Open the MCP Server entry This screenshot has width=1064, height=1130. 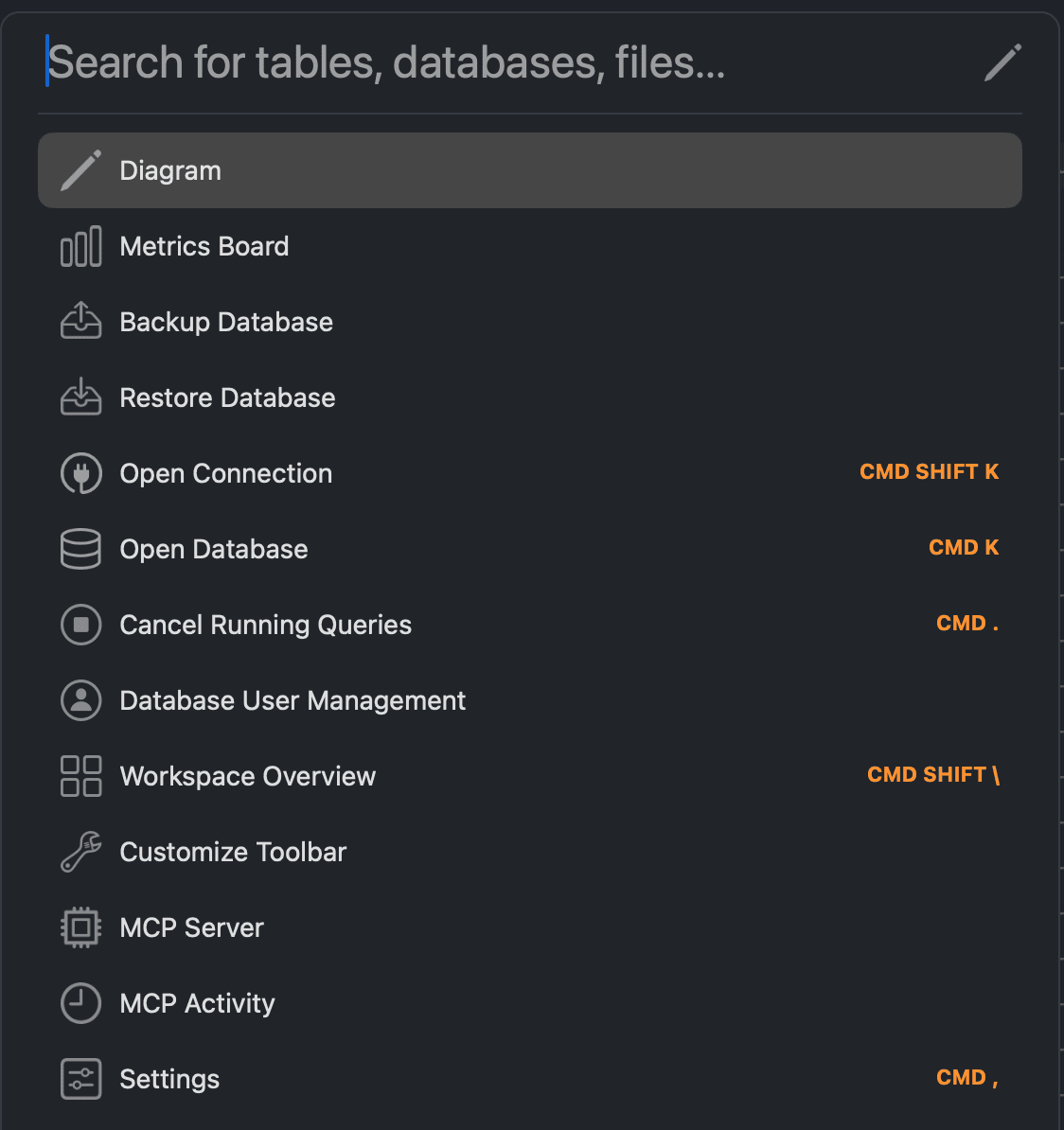530,927
